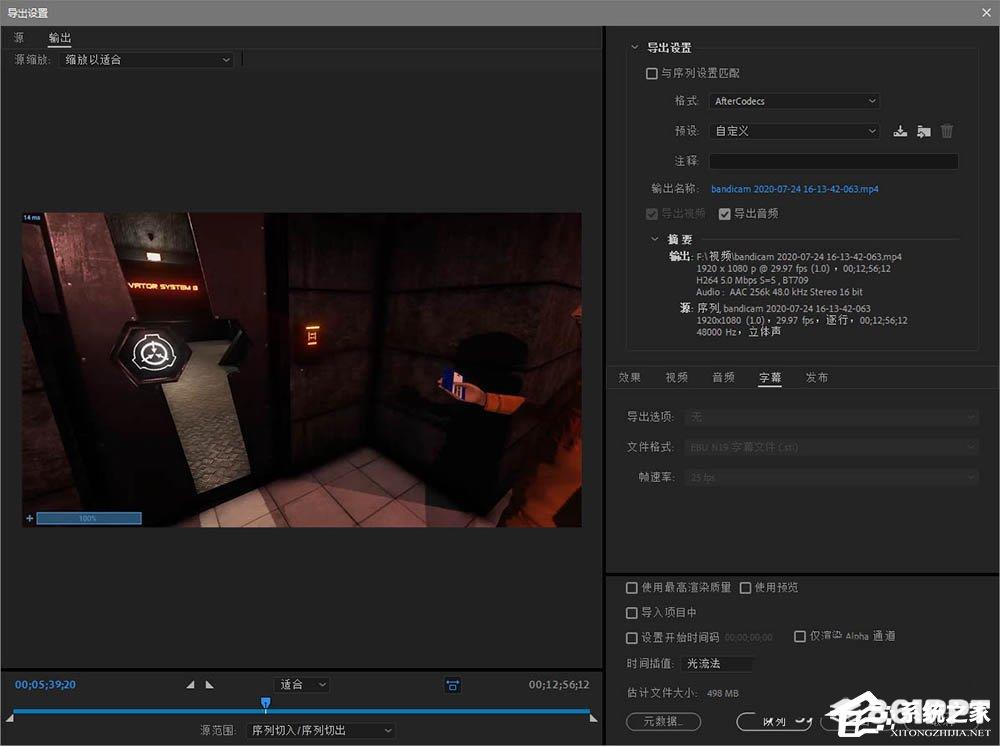
Task: Check Render Alpha Channel Only checkbox
Action: point(800,636)
